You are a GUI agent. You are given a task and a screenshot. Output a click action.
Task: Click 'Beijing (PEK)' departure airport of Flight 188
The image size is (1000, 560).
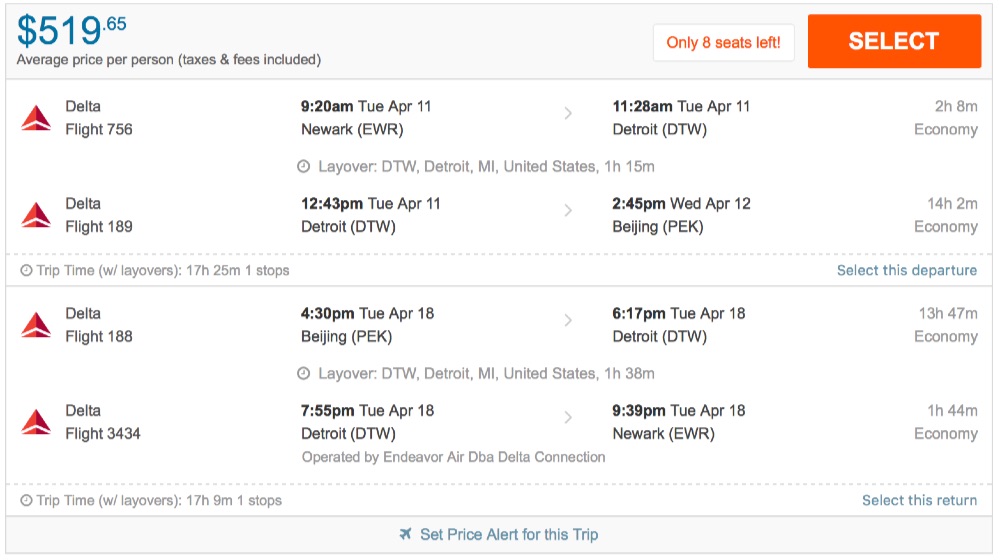tap(346, 336)
